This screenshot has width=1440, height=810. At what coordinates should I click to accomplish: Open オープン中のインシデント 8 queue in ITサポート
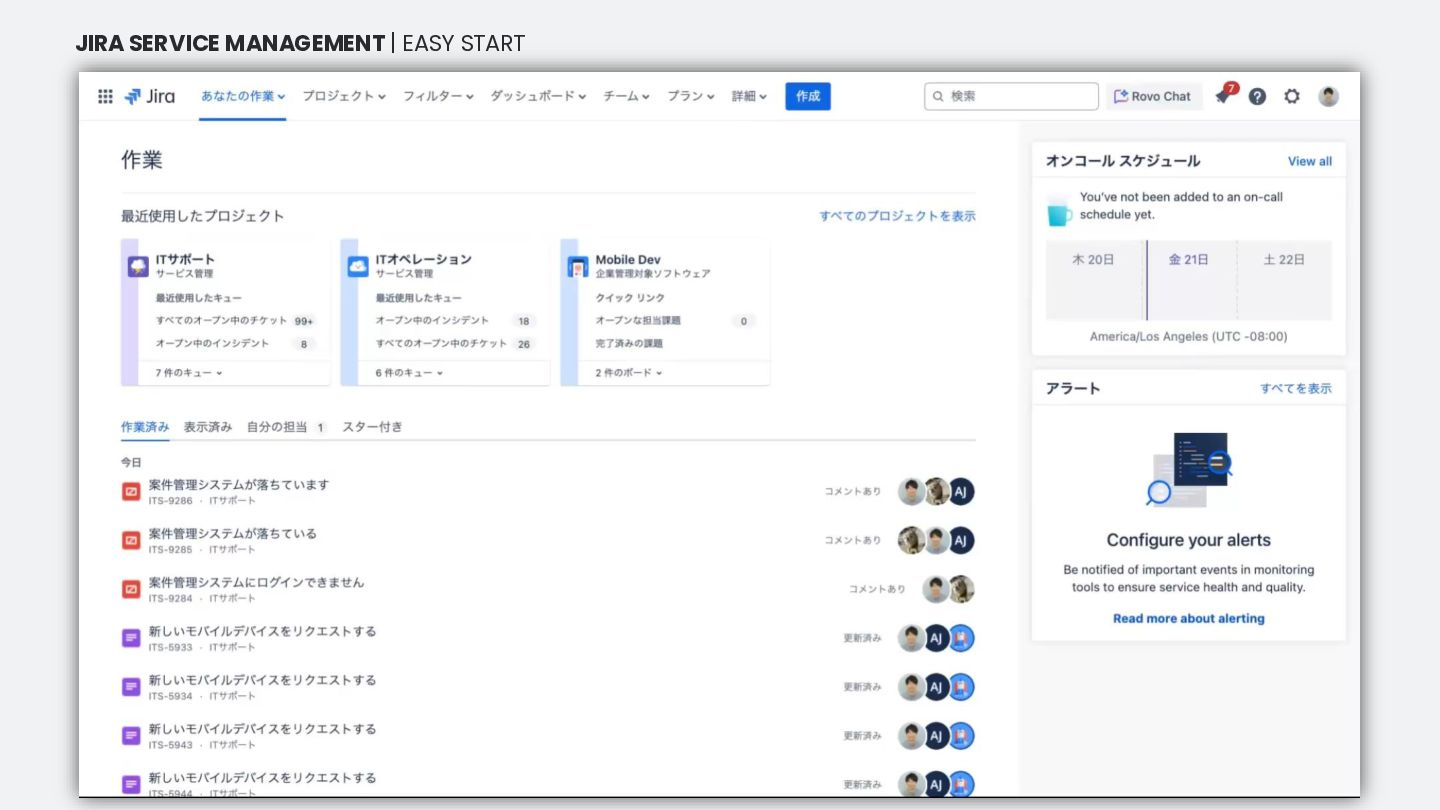236,344
